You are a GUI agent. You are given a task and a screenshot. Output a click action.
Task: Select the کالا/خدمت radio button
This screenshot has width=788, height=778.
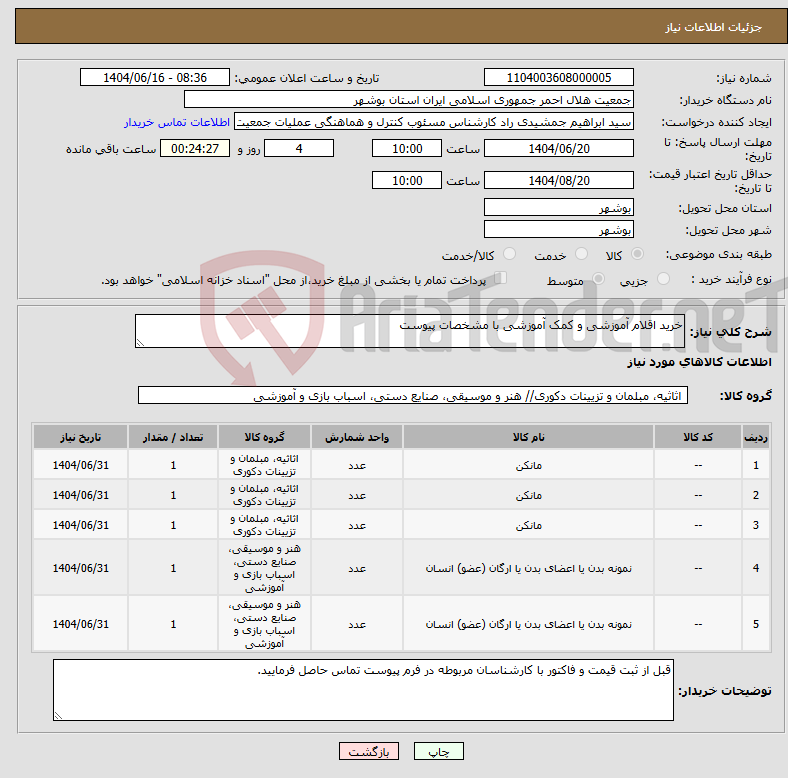point(510,254)
